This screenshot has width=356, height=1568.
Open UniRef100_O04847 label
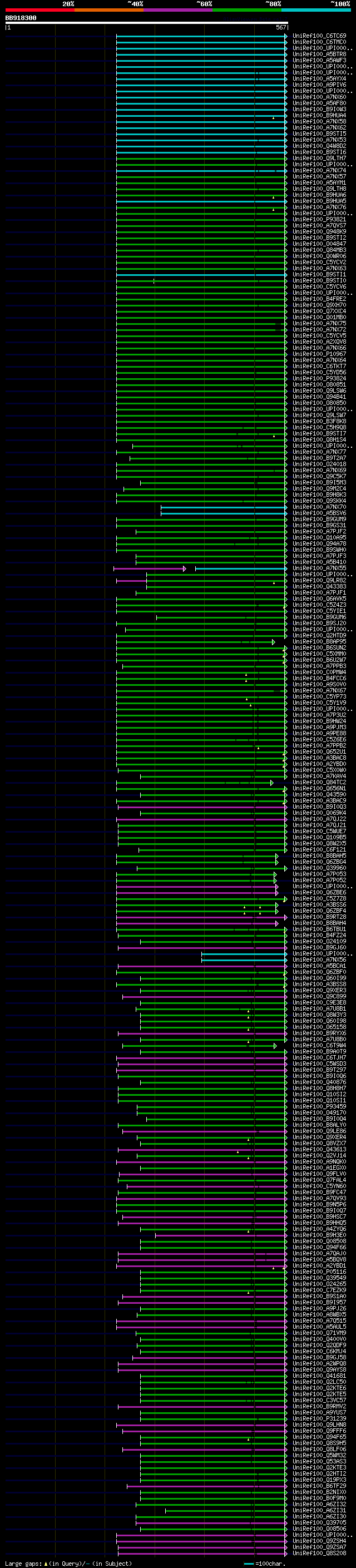point(319,244)
